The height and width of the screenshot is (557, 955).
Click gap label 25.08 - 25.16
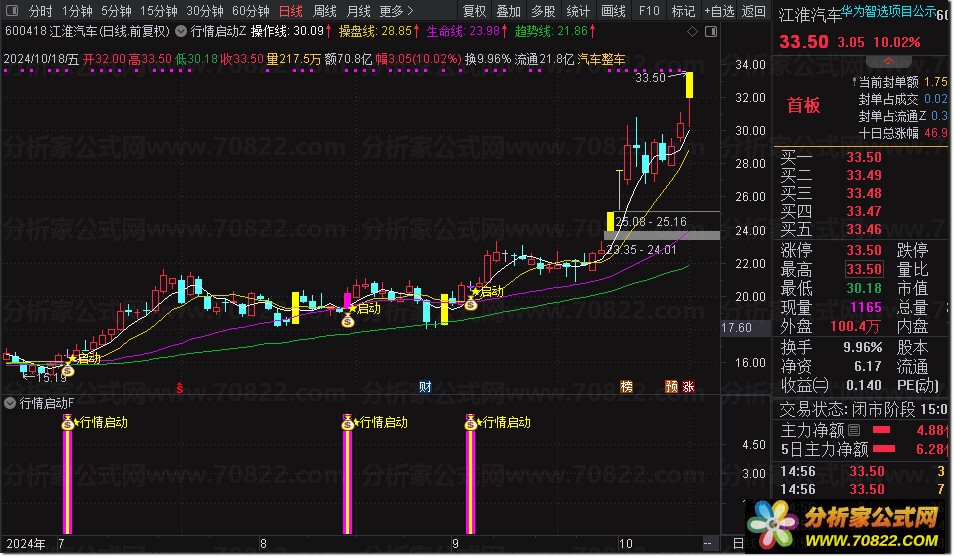point(650,222)
